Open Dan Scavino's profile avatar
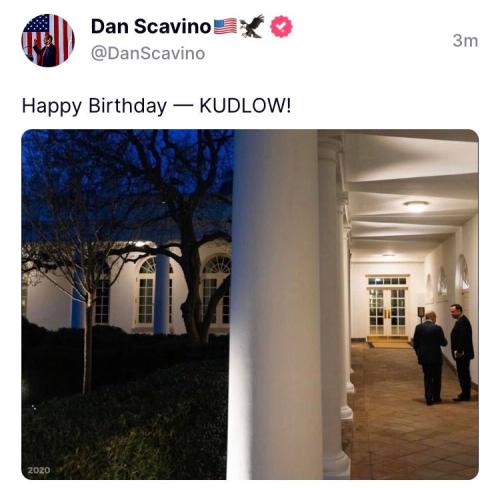Screen dimensions: 500x492 [48, 40]
